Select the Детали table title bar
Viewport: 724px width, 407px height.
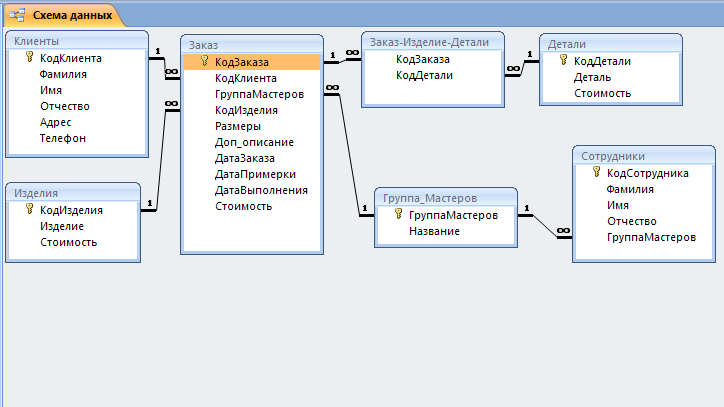click(611, 44)
